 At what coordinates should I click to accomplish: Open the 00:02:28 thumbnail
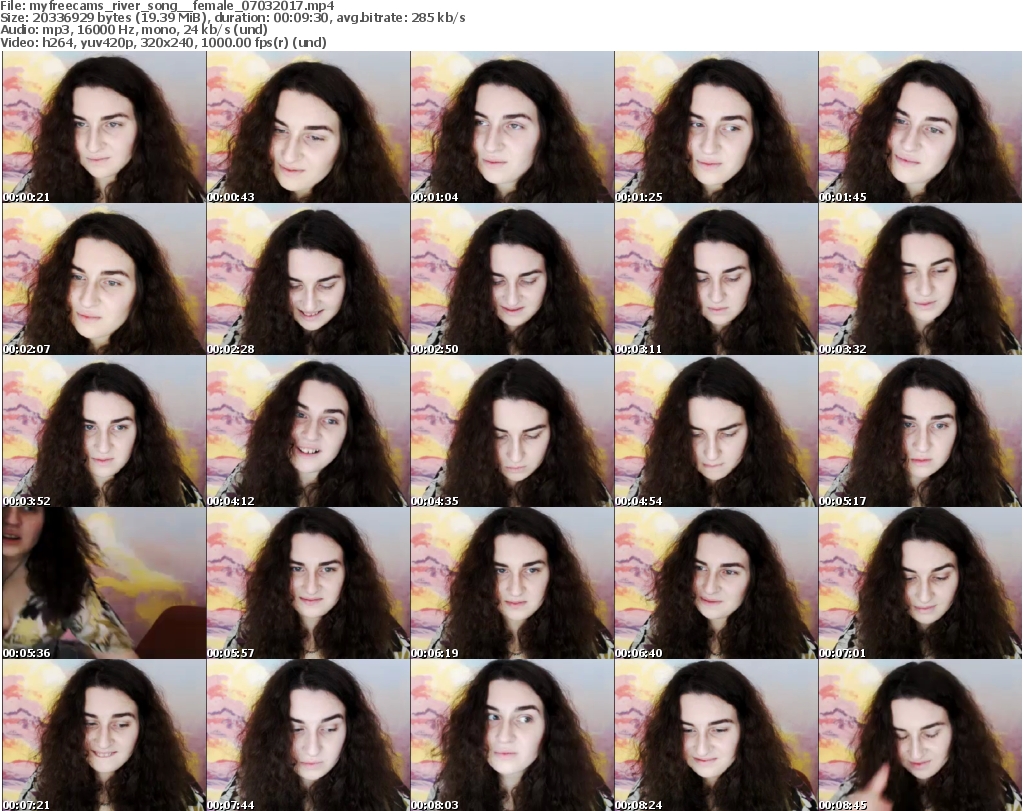click(308, 279)
